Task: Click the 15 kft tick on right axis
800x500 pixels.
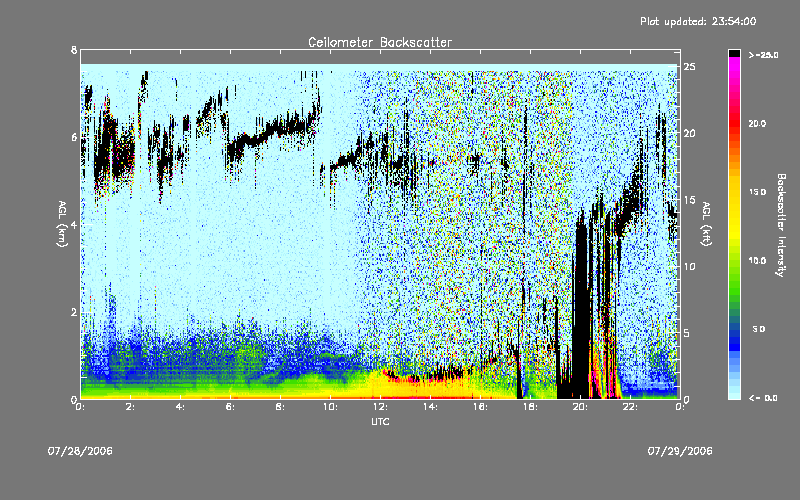Action: click(x=689, y=200)
